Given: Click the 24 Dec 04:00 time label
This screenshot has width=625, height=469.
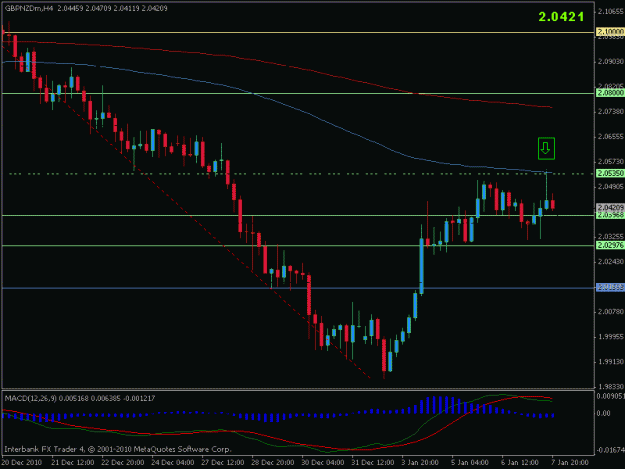Looking at the screenshot, I should pyautogui.click(x=173, y=463).
